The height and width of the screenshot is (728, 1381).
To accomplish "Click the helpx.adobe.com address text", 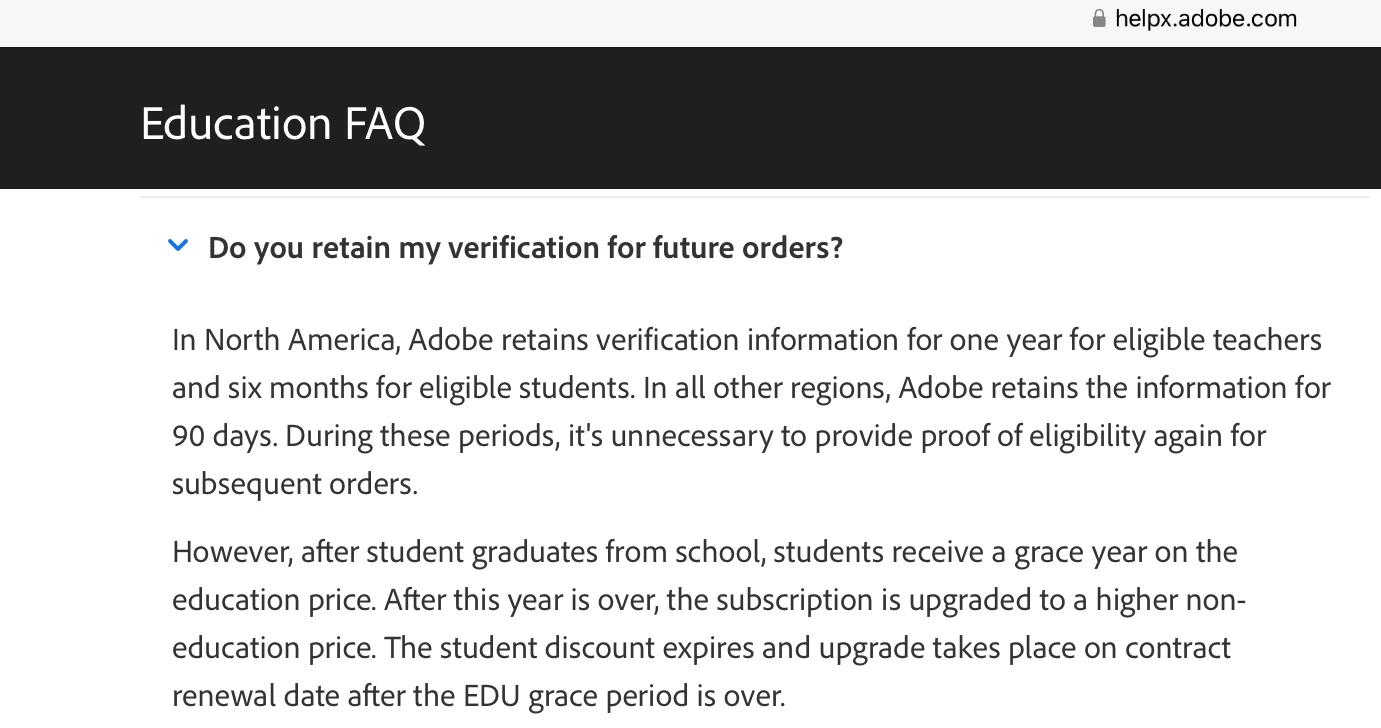I will pyautogui.click(x=1205, y=19).
